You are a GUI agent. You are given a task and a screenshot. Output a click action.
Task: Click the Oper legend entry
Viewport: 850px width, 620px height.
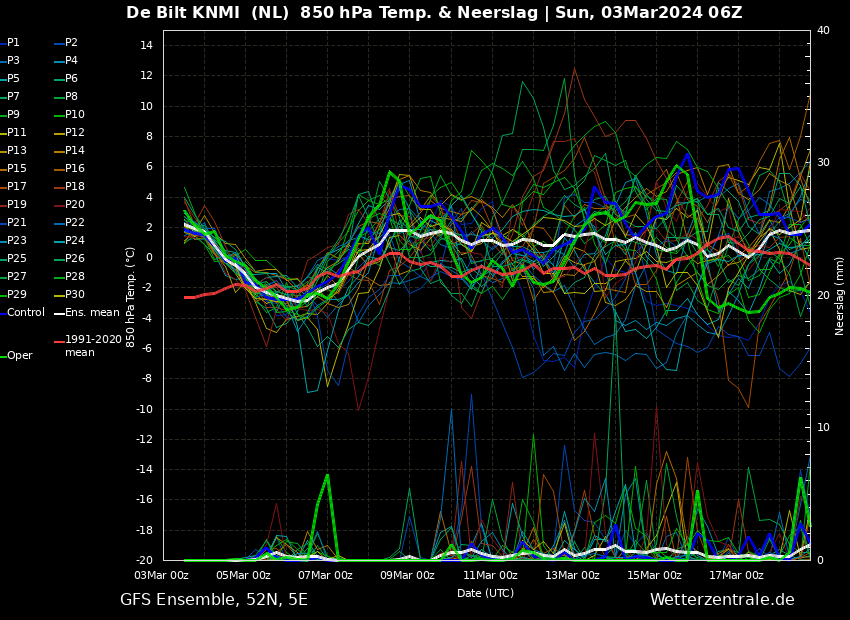point(16,356)
